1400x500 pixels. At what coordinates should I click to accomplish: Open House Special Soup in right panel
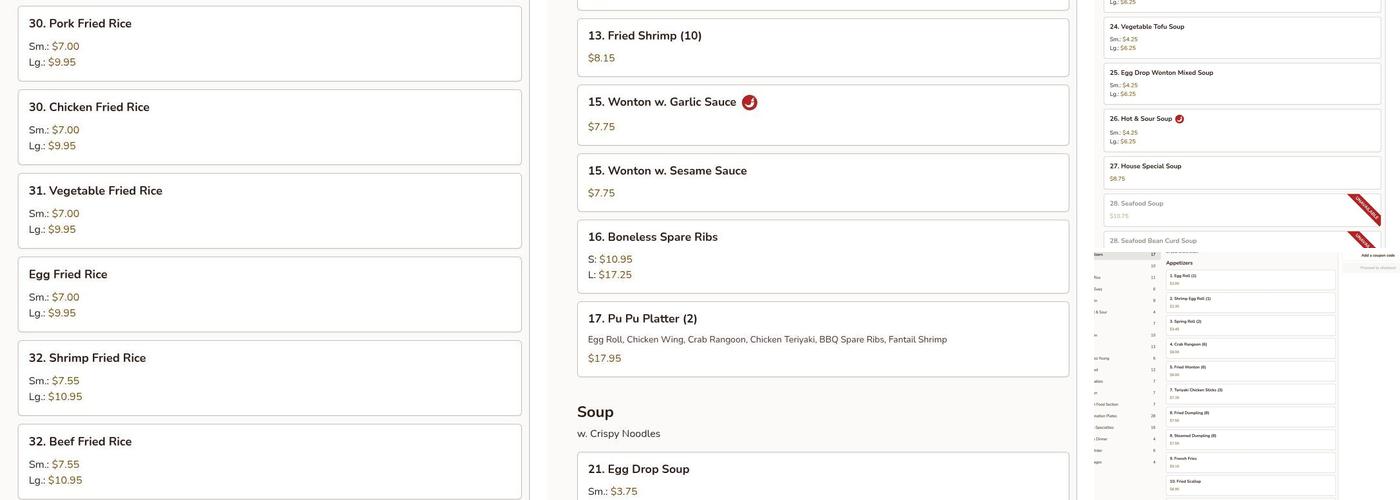click(1242, 172)
